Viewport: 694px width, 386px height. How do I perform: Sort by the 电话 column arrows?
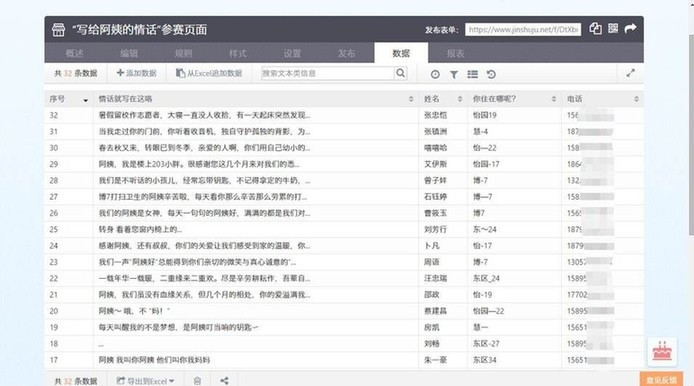coord(636,99)
